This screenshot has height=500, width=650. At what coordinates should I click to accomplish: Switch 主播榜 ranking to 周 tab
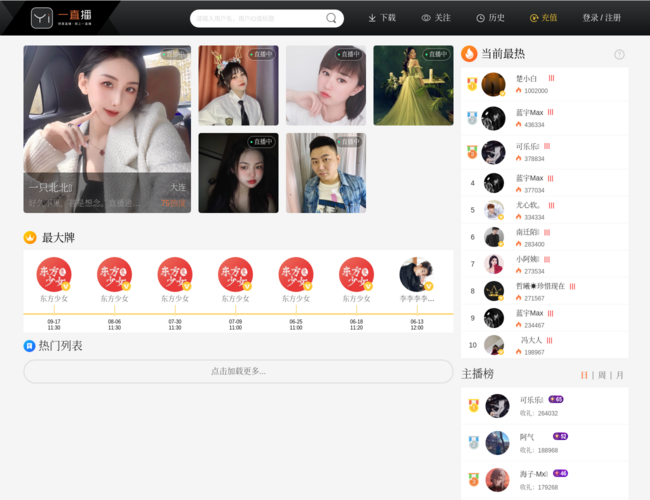(602, 375)
